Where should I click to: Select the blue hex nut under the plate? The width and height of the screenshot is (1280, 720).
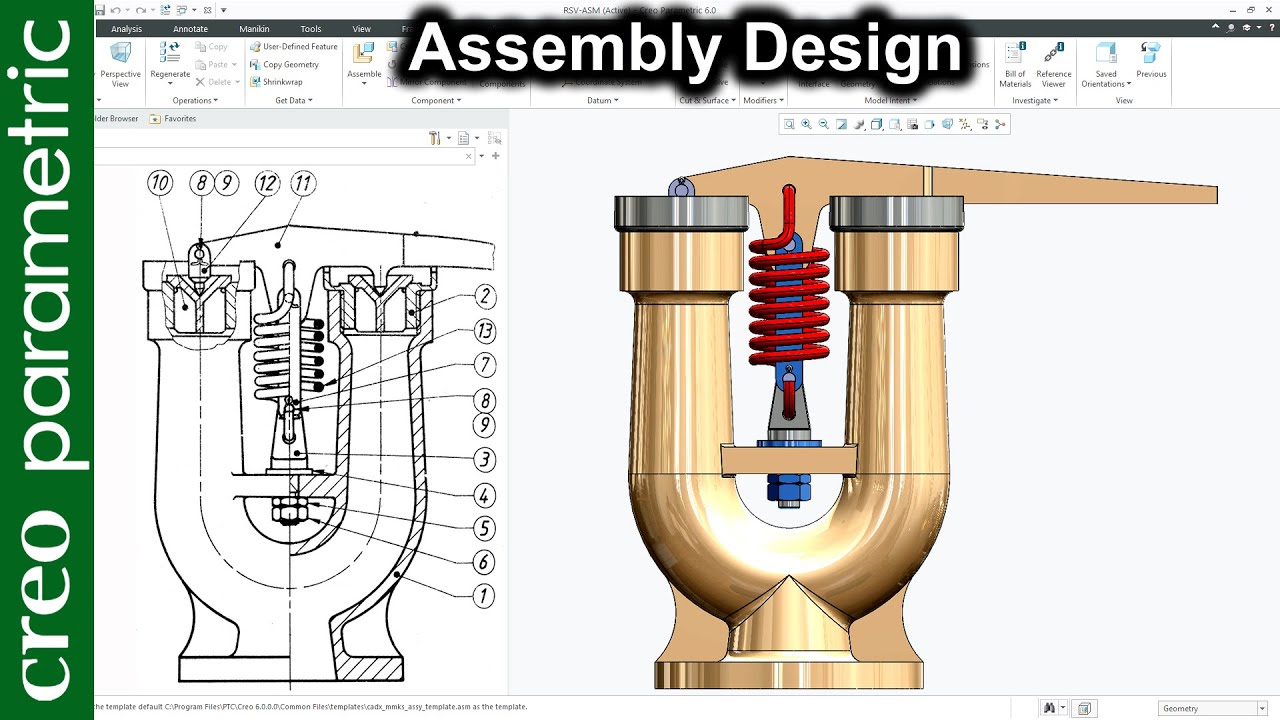789,489
